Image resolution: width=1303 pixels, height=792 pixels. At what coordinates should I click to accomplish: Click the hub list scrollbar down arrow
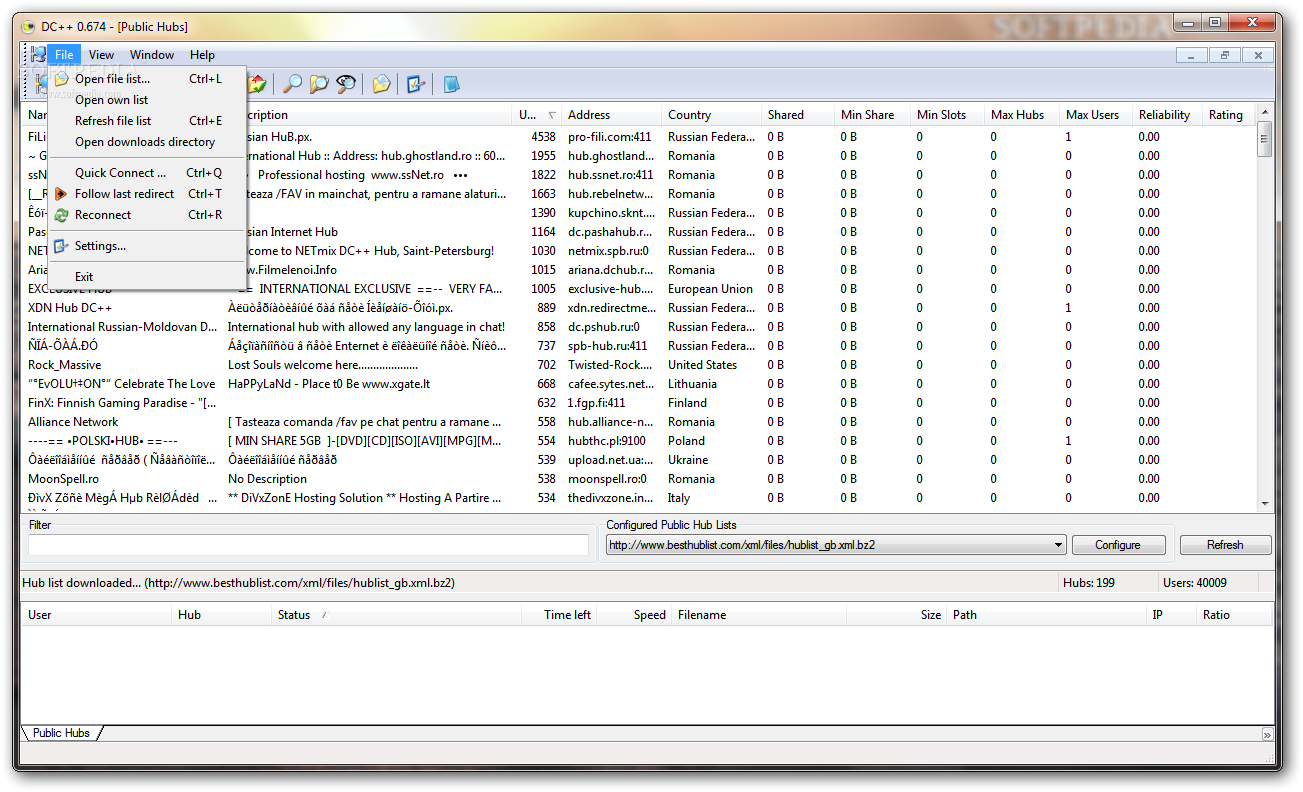(x=1265, y=503)
